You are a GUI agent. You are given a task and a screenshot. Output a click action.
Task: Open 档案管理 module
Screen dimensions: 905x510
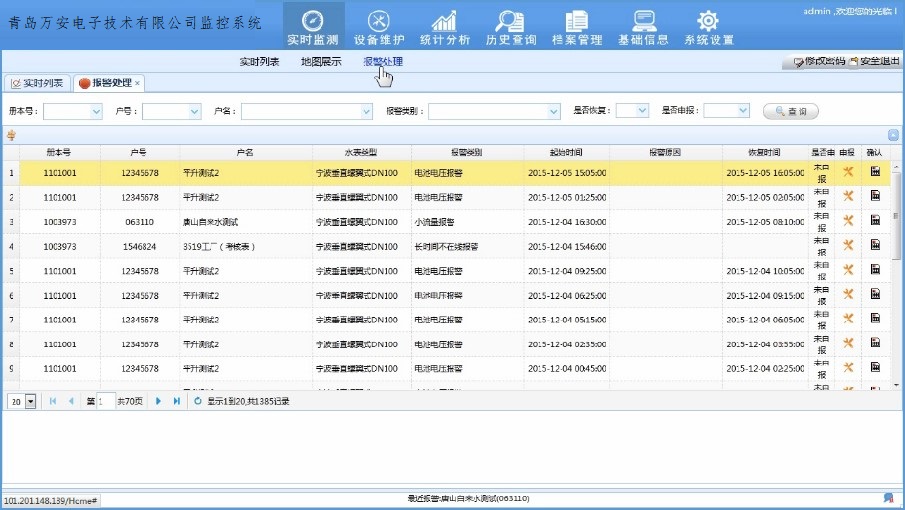click(577, 27)
